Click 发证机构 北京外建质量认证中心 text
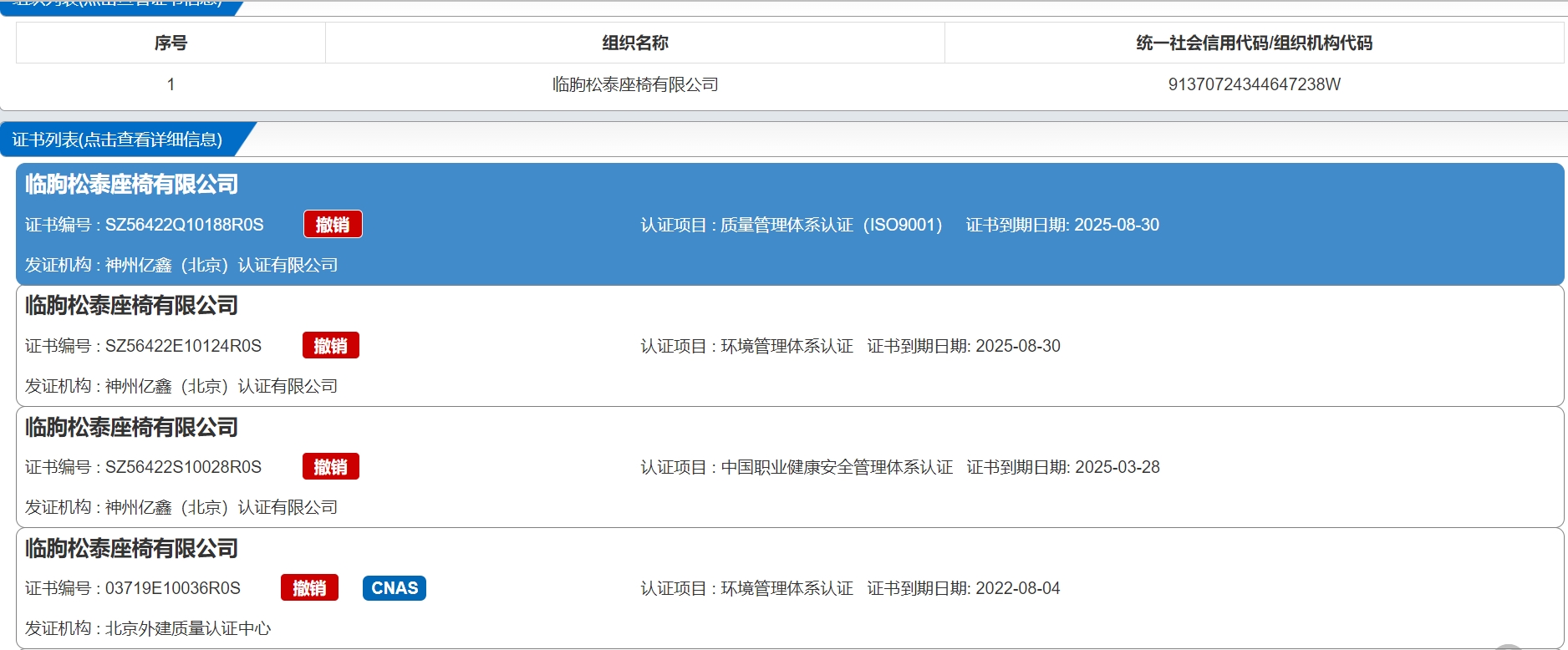This screenshot has width=1568, height=650. coord(148,628)
